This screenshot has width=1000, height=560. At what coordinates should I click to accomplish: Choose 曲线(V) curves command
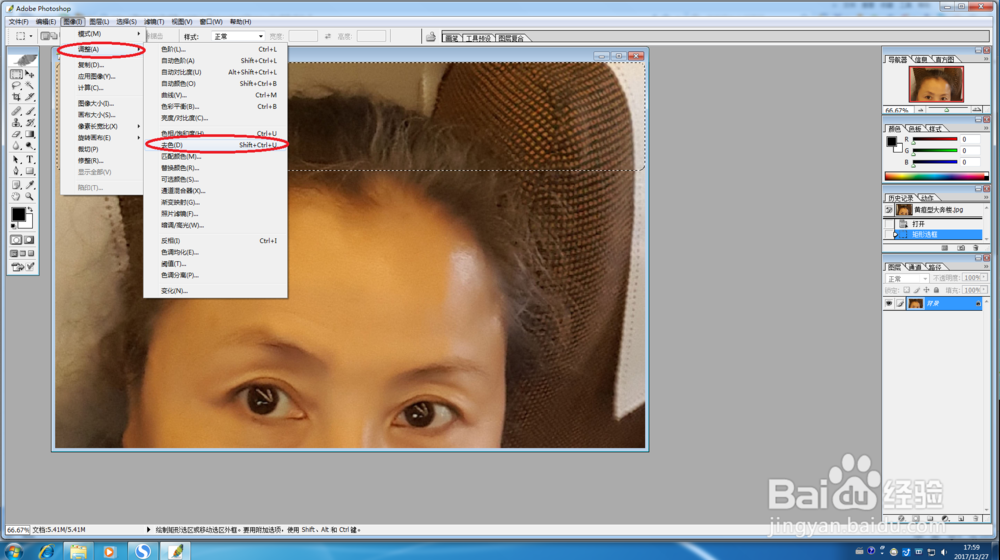point(216,95)
